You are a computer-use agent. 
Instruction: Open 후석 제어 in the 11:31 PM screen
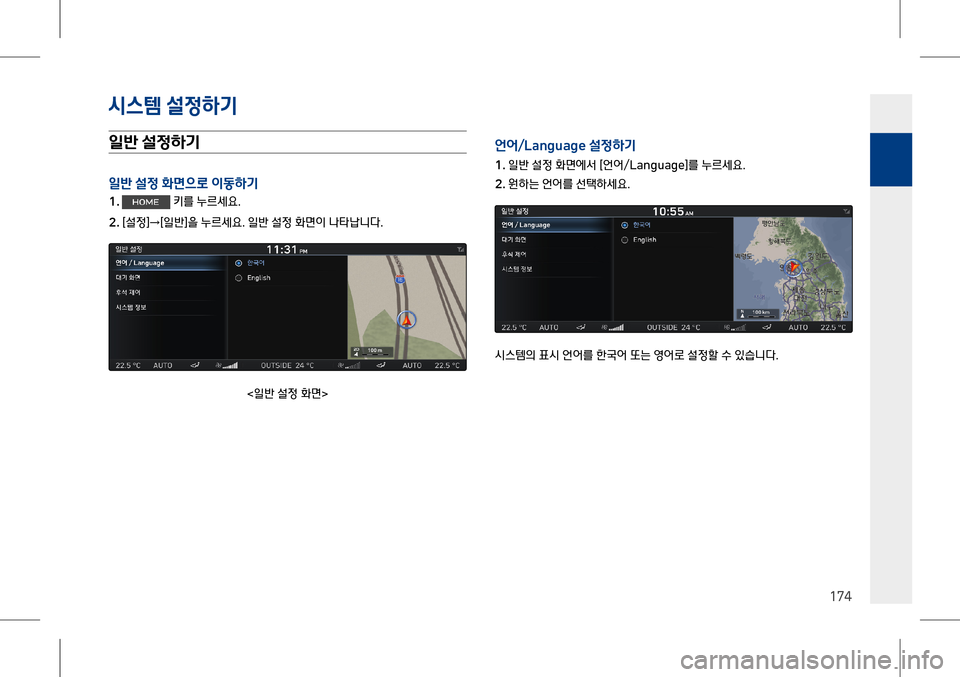(x=168, y=293)
